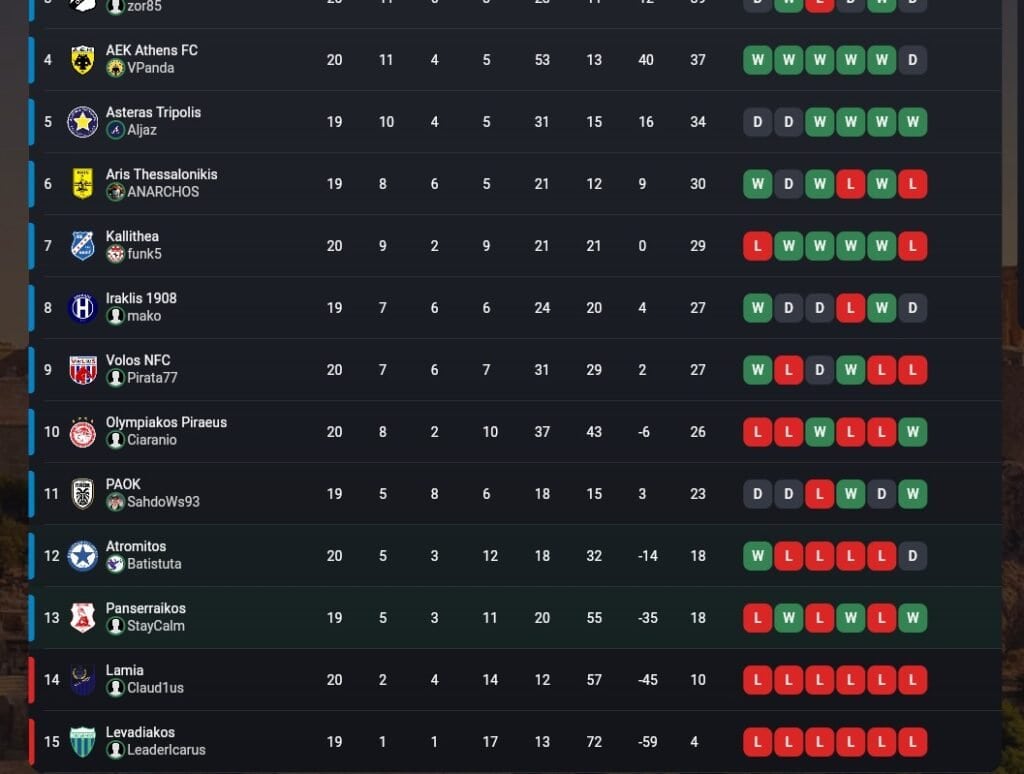Open the Kallithea team page link
1024x774 pixels.
132,236
